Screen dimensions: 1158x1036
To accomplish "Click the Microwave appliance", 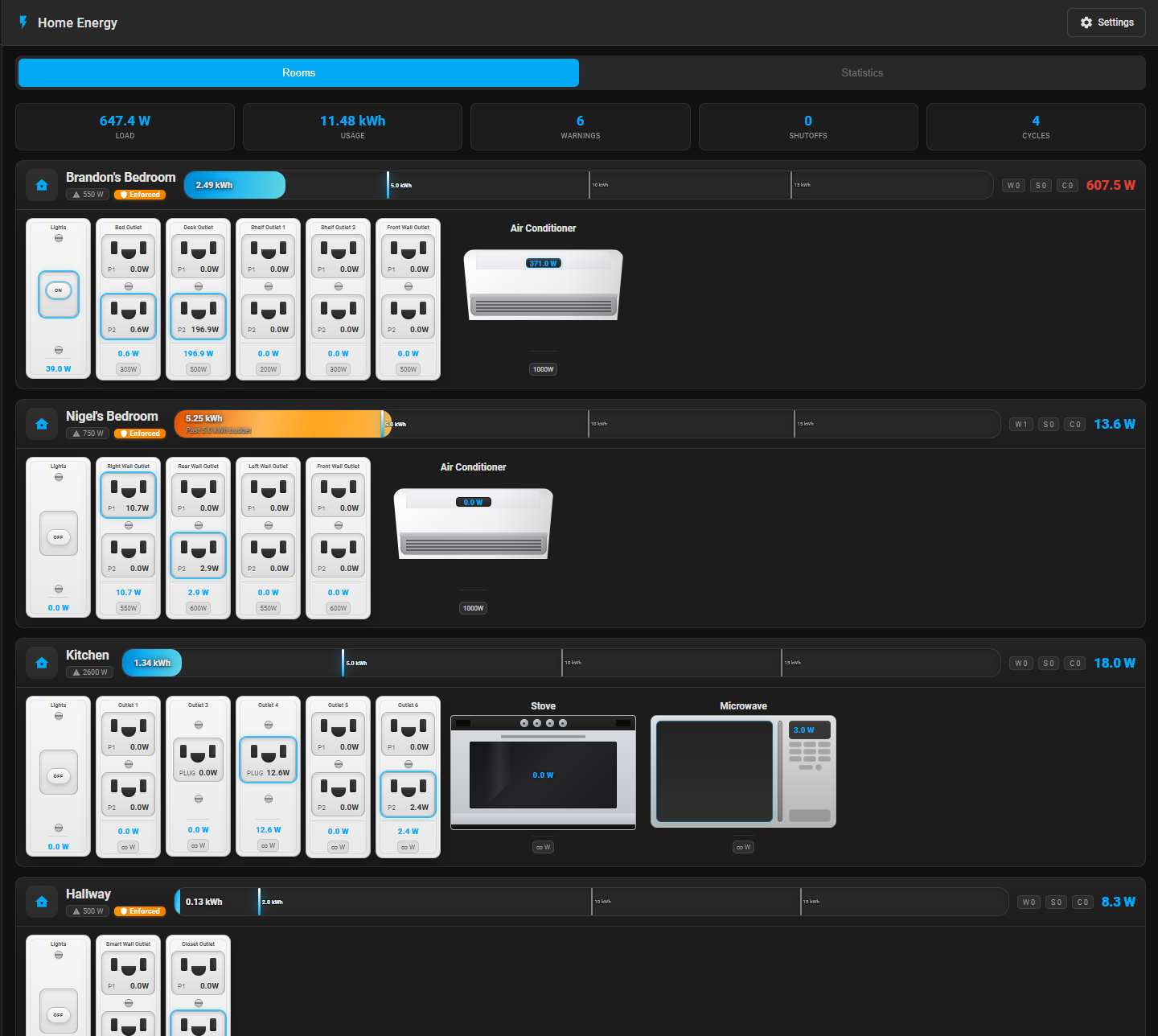I will (x=744, y=771).
